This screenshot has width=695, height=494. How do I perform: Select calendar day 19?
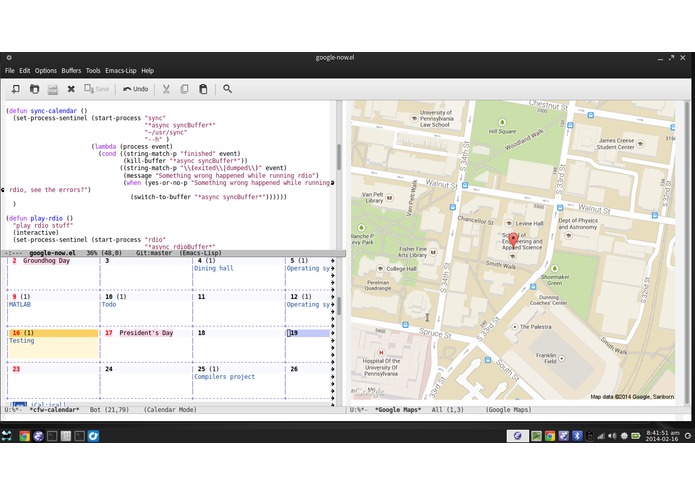click(308, 333)
